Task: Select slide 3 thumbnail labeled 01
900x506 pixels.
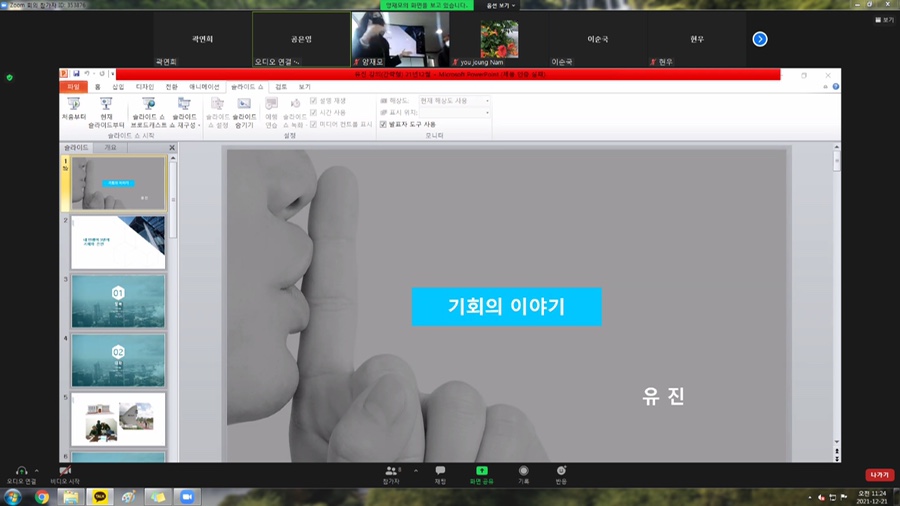Action: (x=118, y=301)
